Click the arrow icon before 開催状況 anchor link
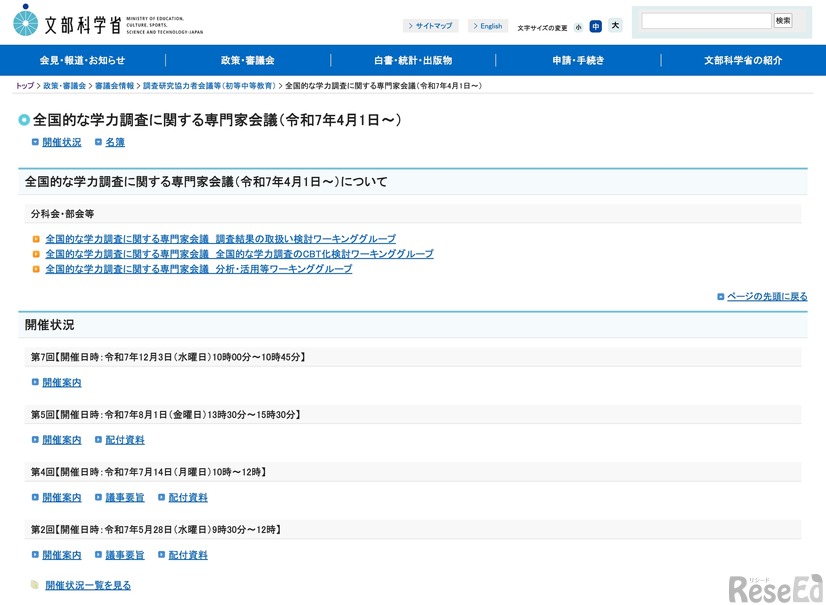Screen dimensions: 826x605 35,142
